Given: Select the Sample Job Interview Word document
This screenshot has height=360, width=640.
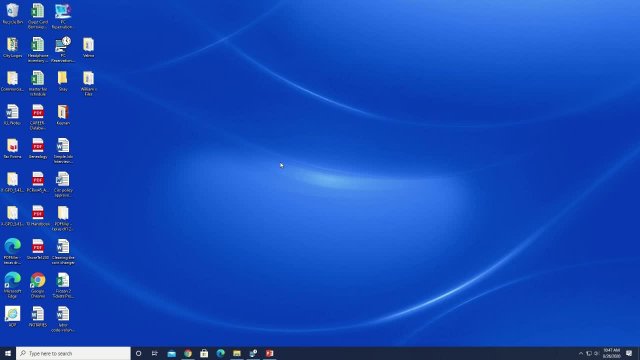Looking at the screenshot, I should pyautogui.click(x=63, y=151).
